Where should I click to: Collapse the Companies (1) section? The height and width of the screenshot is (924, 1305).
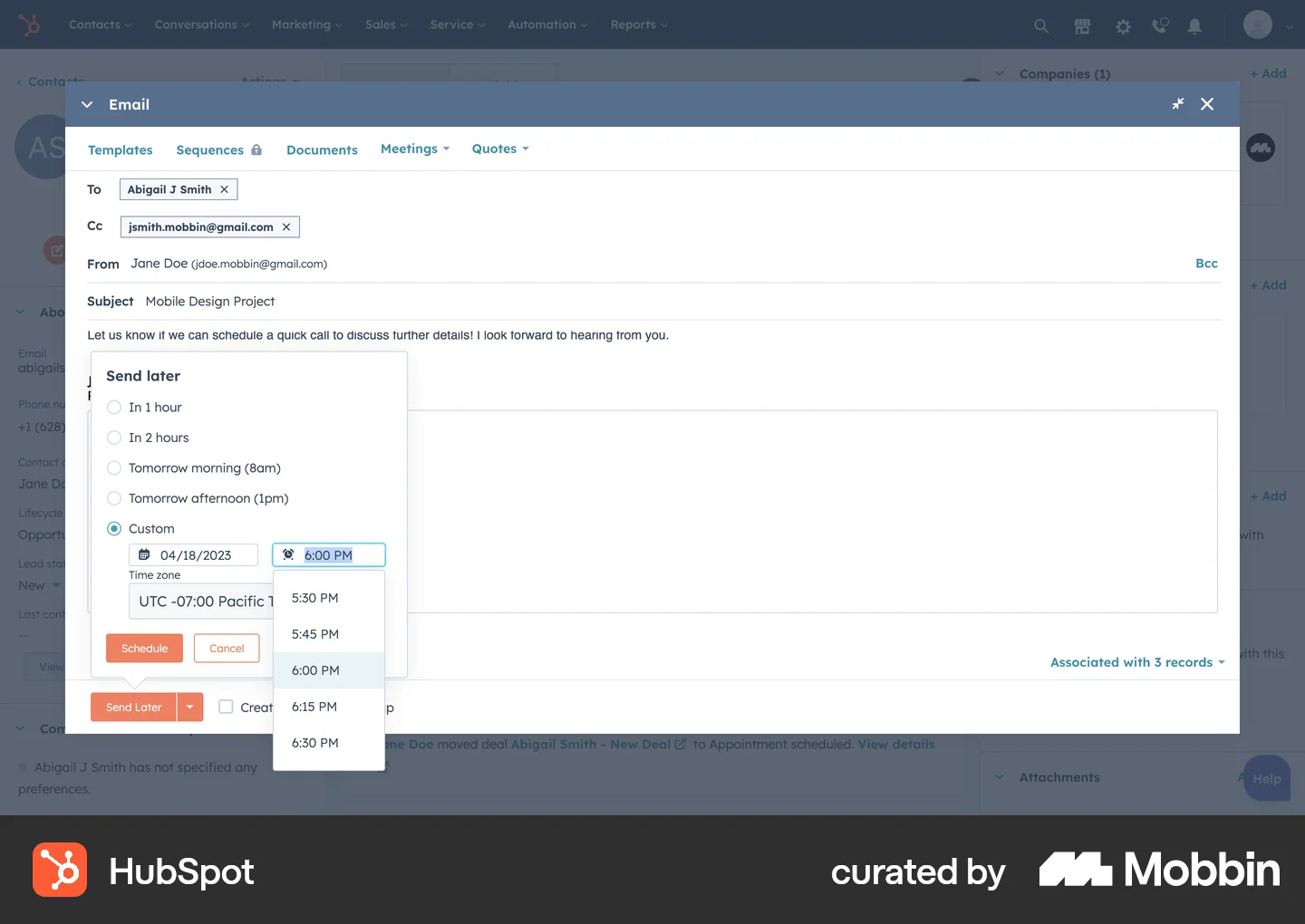(x=1000, y=73)
